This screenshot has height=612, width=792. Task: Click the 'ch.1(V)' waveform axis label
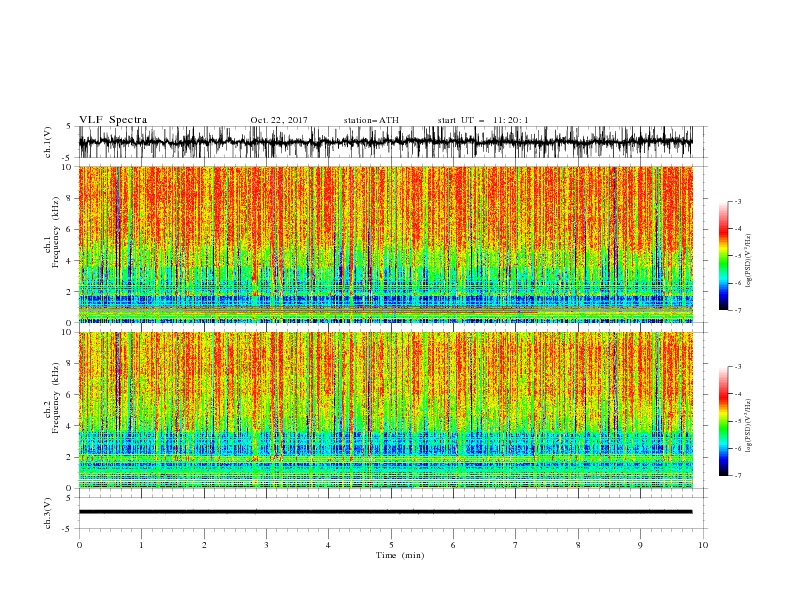pyautogui.click(x=48, y=142)
